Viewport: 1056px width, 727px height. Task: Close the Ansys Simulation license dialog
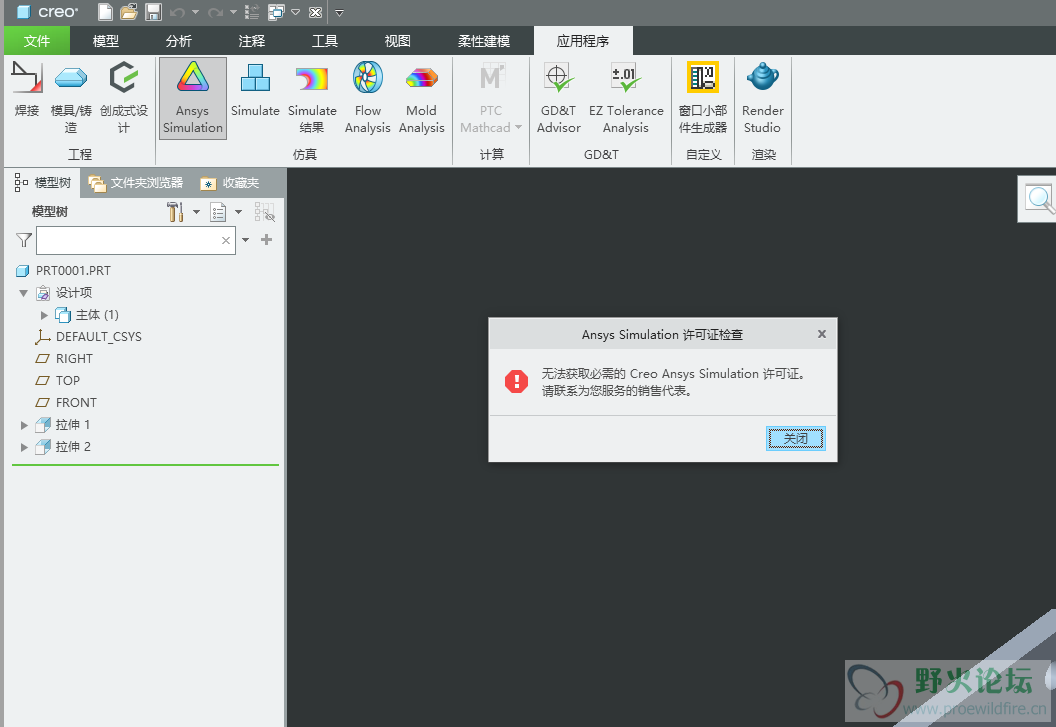point(822,334)
